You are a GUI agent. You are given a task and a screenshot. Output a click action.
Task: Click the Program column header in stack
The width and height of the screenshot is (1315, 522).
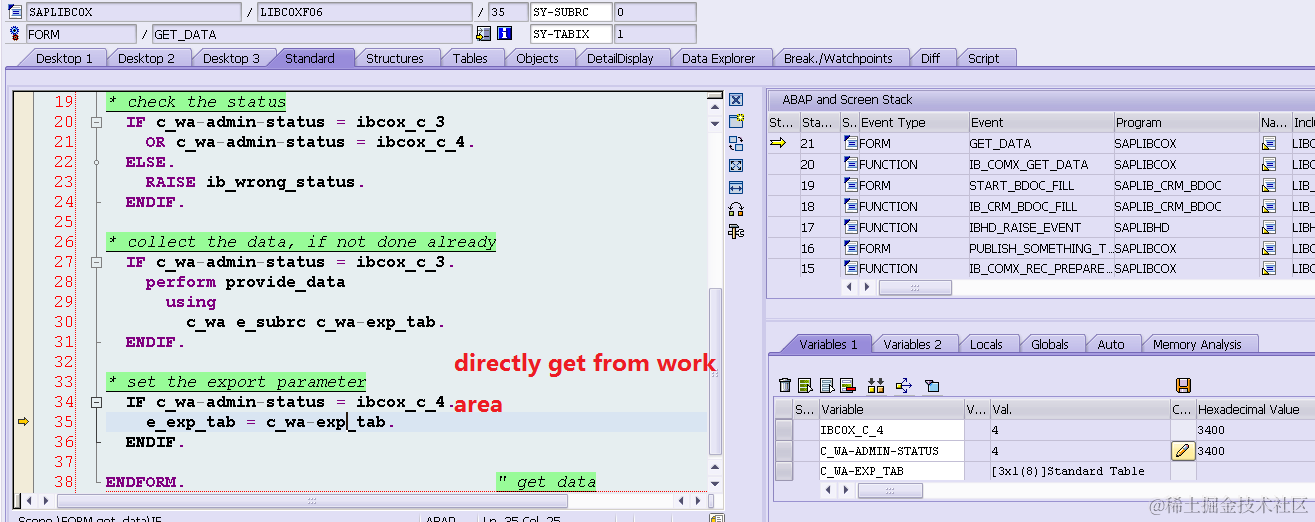(x=1186, y=123)
